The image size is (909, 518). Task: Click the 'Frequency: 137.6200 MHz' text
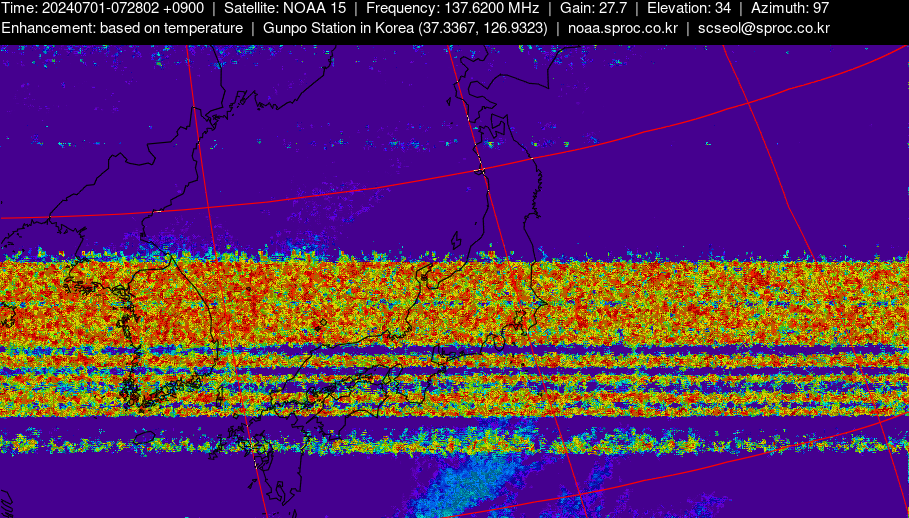coord(452,8)
